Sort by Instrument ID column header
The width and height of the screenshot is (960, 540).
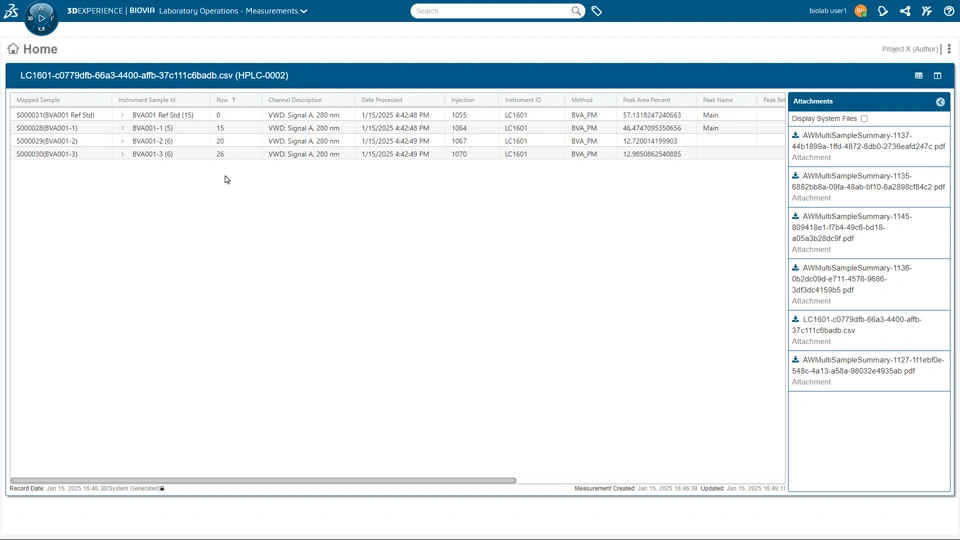(x=523, y=100)
